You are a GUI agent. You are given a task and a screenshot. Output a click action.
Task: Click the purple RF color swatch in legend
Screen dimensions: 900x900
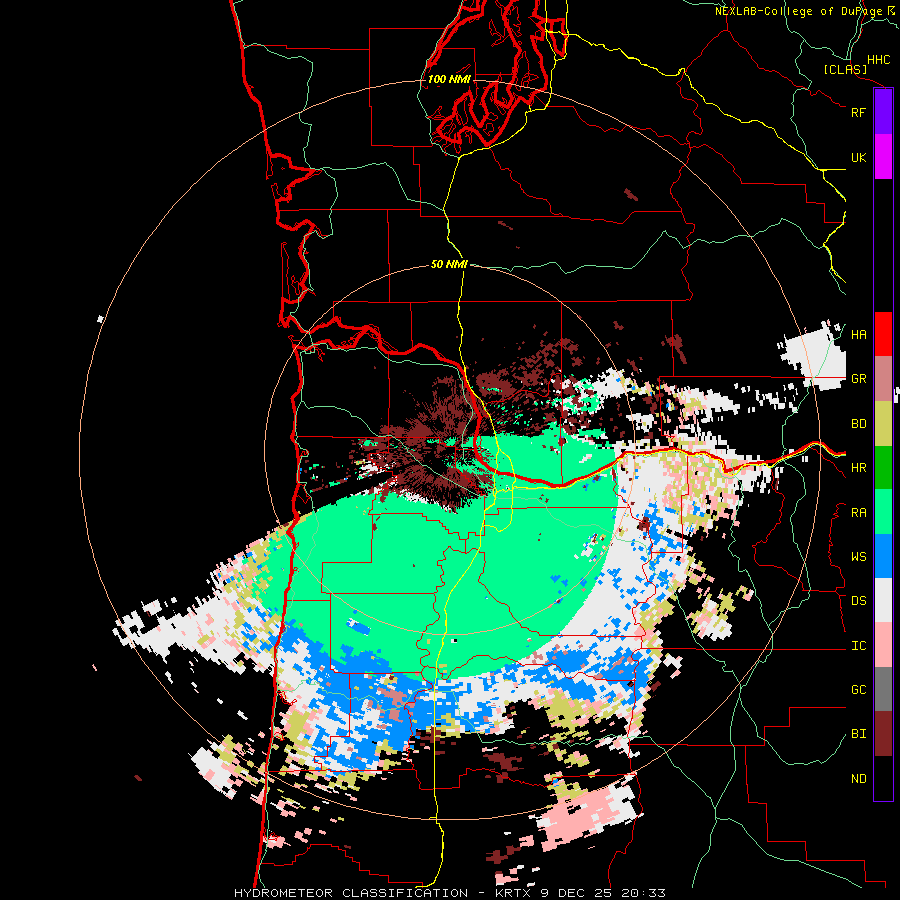[883, 112]
